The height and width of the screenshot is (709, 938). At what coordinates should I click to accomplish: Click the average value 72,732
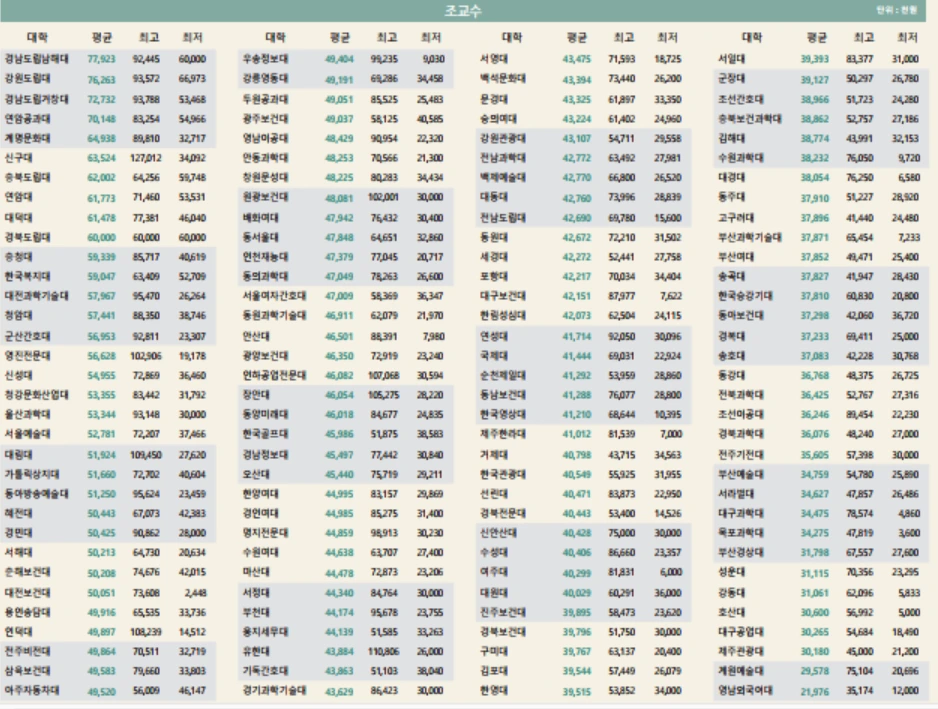(101, 99)
